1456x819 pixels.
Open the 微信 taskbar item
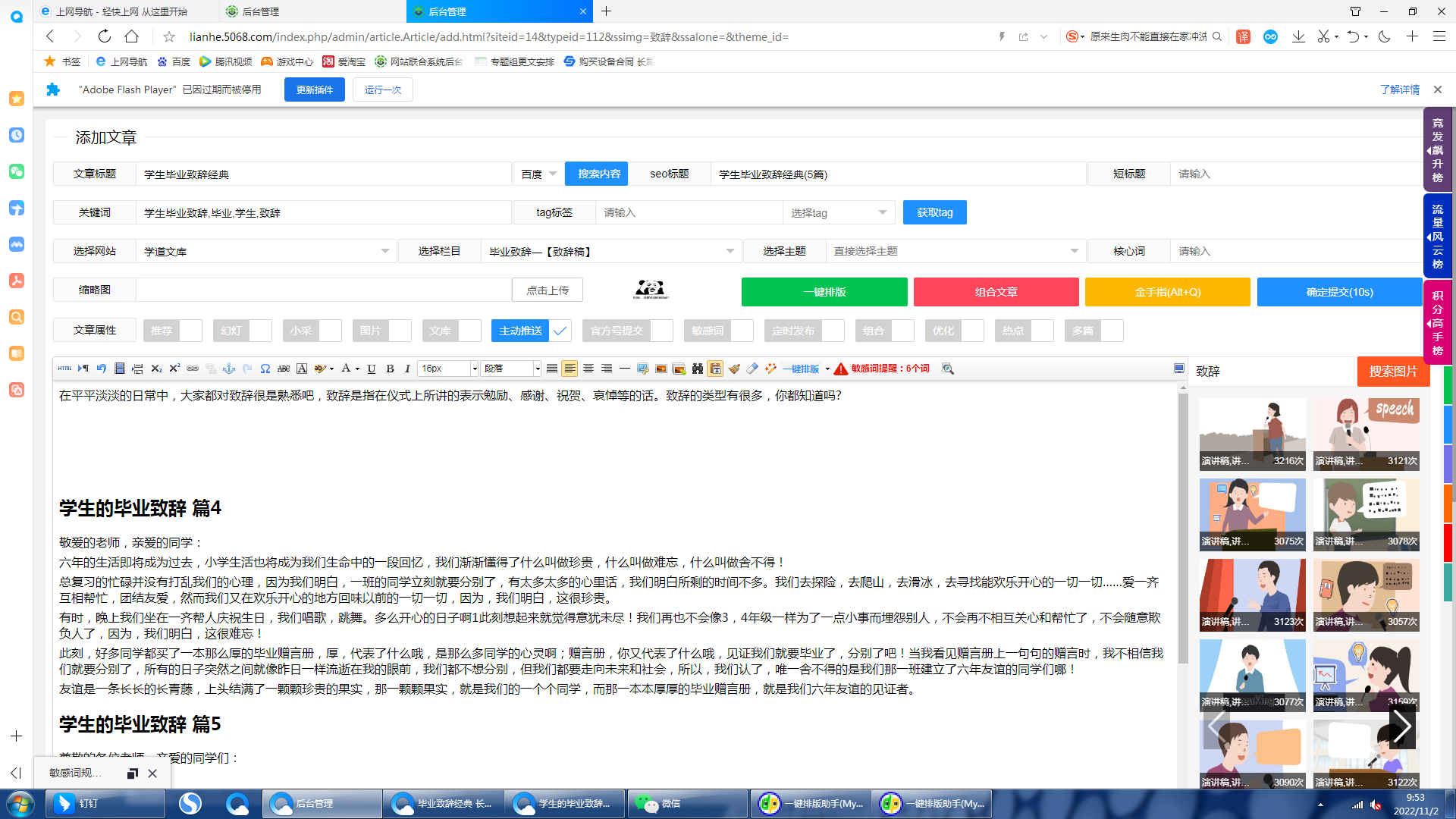pos(689,804)
